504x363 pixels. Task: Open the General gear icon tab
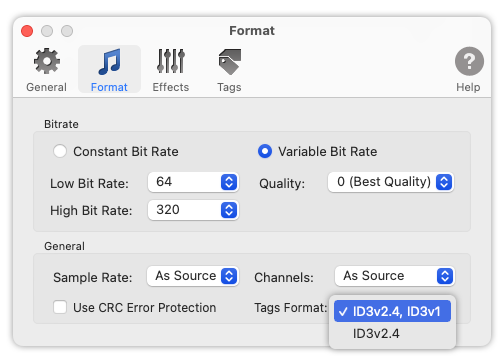[47, 61]
